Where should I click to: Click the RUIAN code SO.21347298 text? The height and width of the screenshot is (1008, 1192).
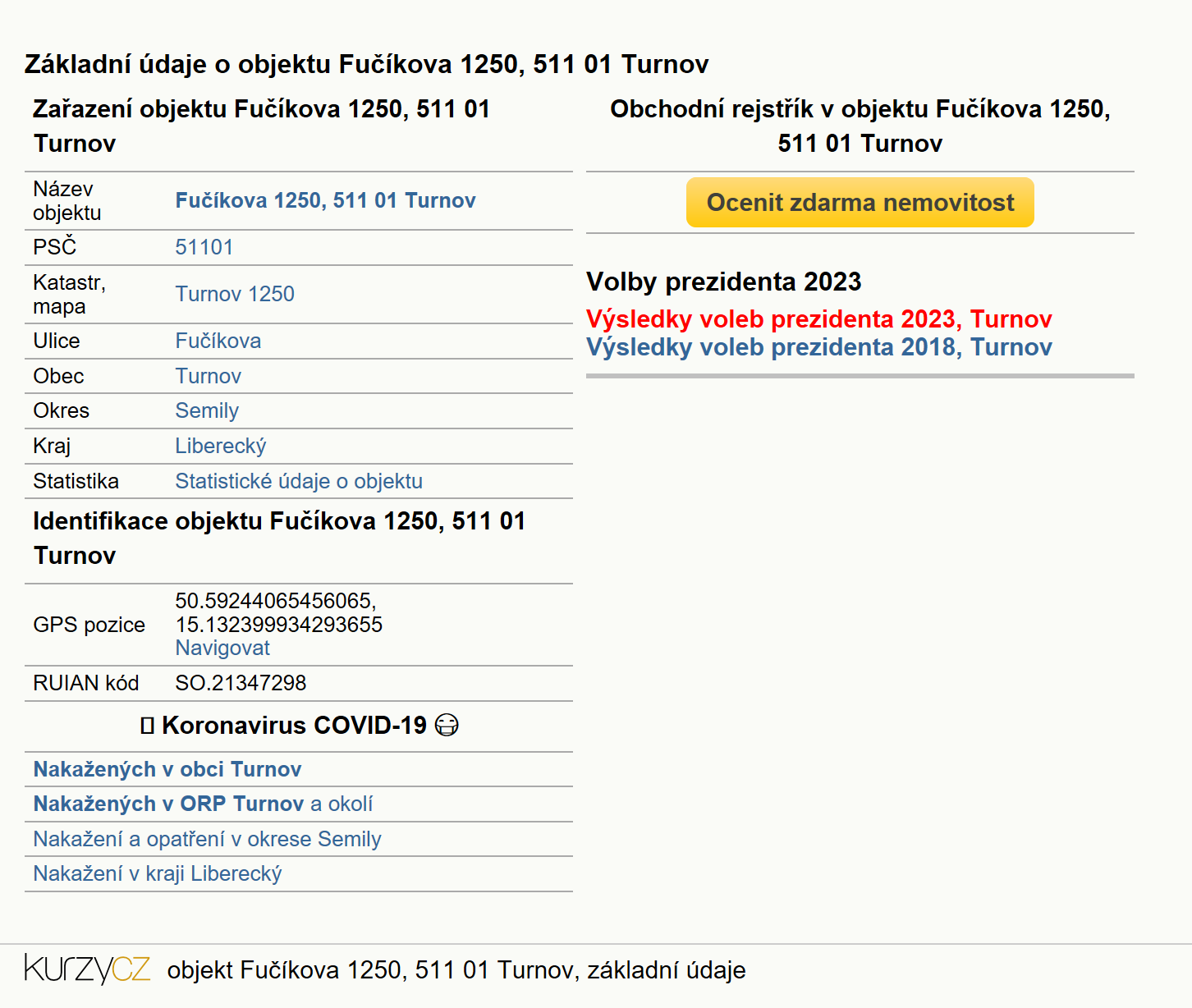(241, 683)
